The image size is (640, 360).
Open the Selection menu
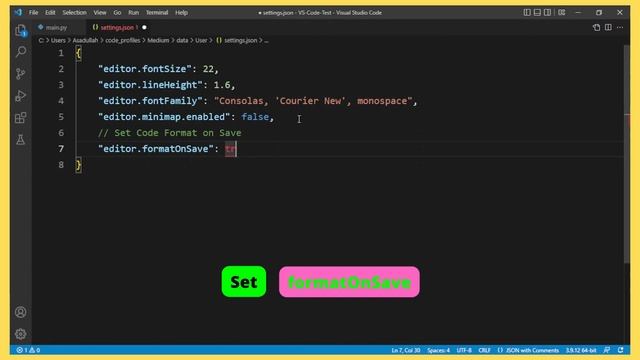click(x=74, y=13)
